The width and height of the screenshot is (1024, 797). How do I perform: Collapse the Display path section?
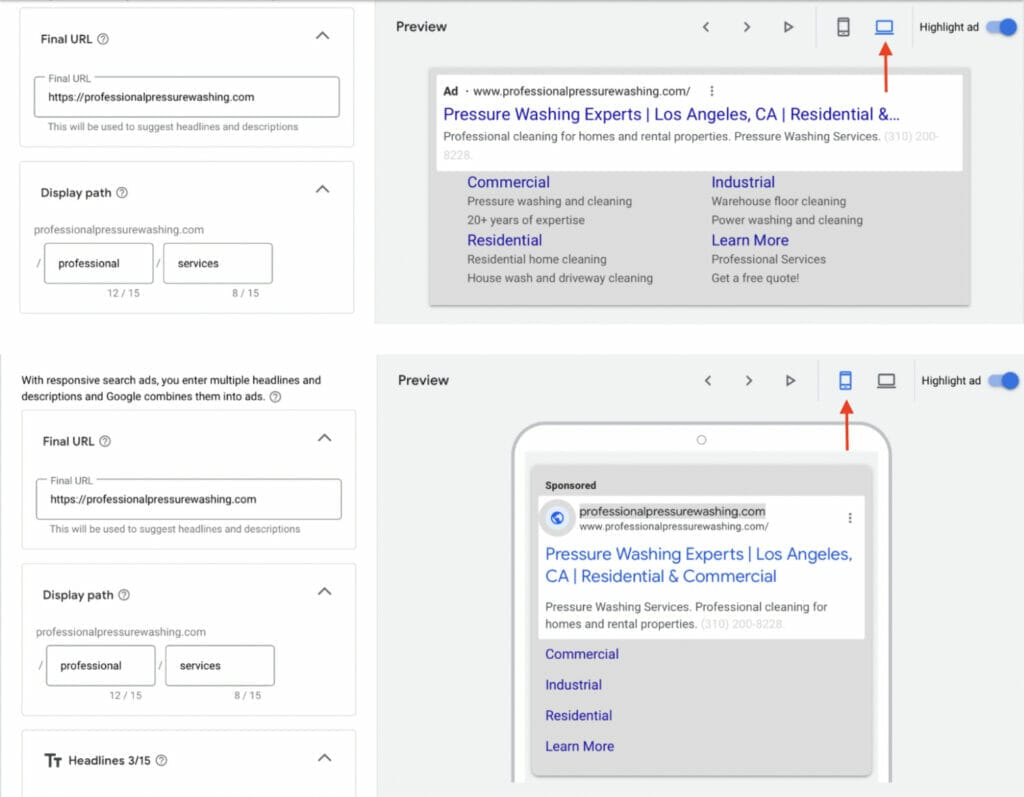[x=322, y=187]
